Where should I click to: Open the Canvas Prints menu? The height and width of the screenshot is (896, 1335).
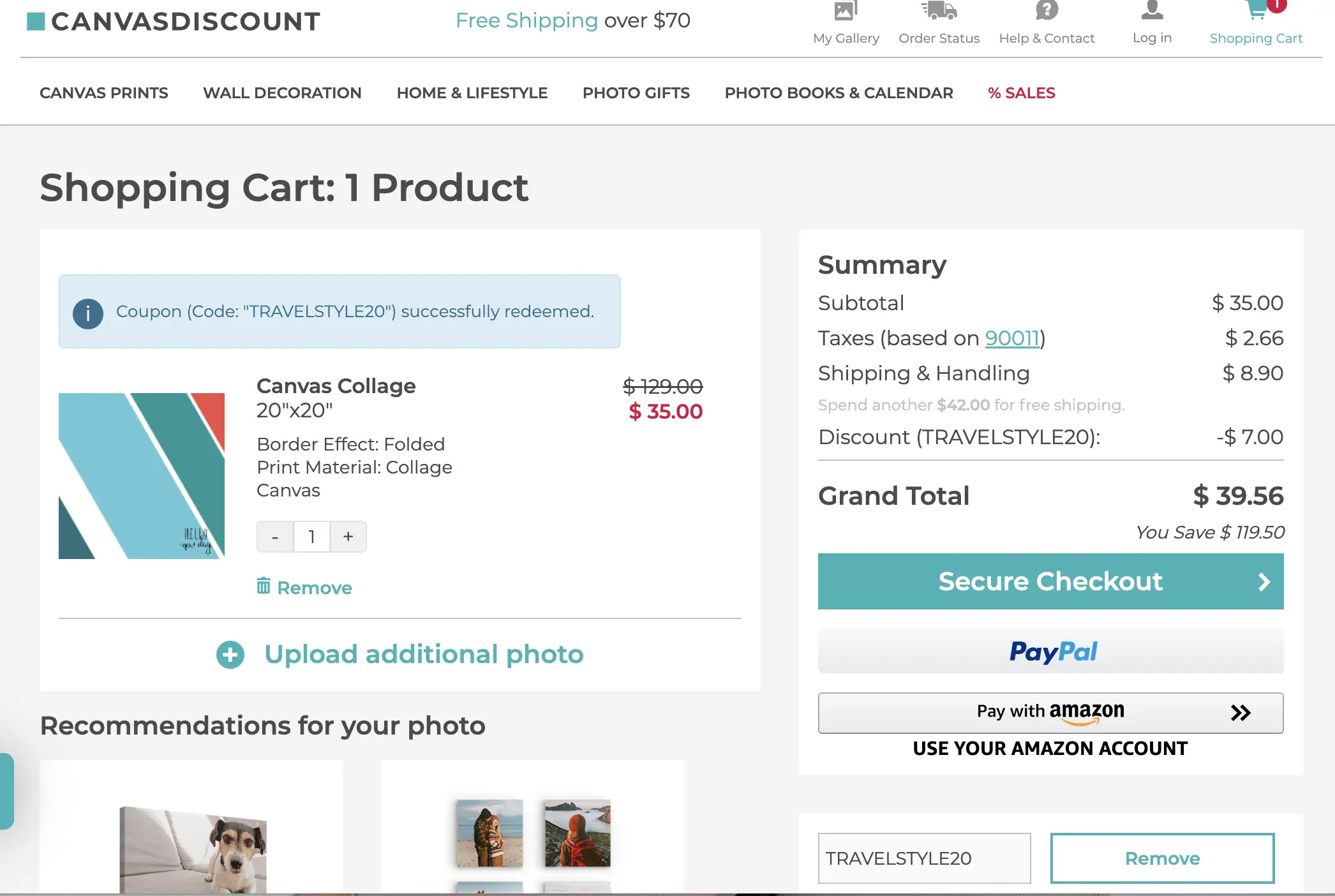point(104,93)
